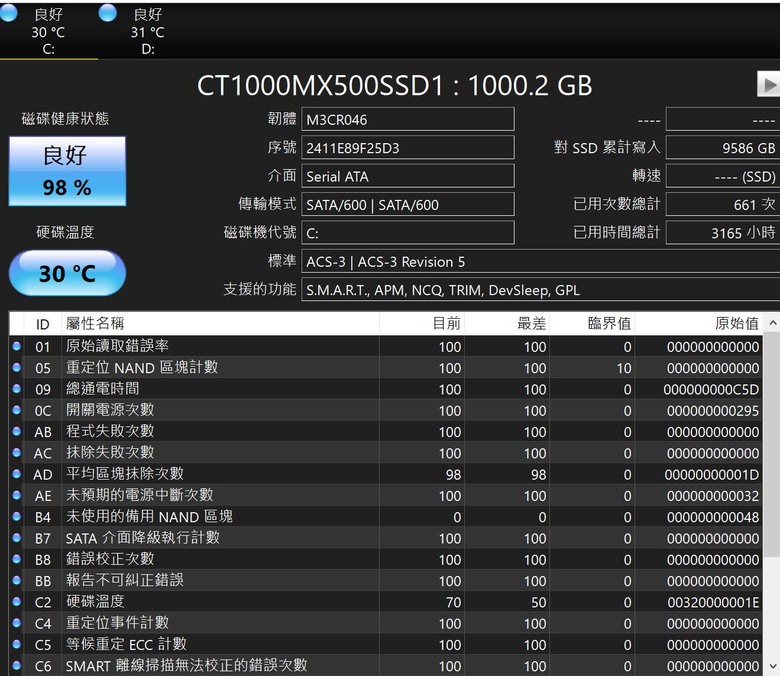This screenshot has width=780, height=676.
Task: Select the SATA 介面降級執行計數 row
Action: pyautogui.click(x=386, y=538)
